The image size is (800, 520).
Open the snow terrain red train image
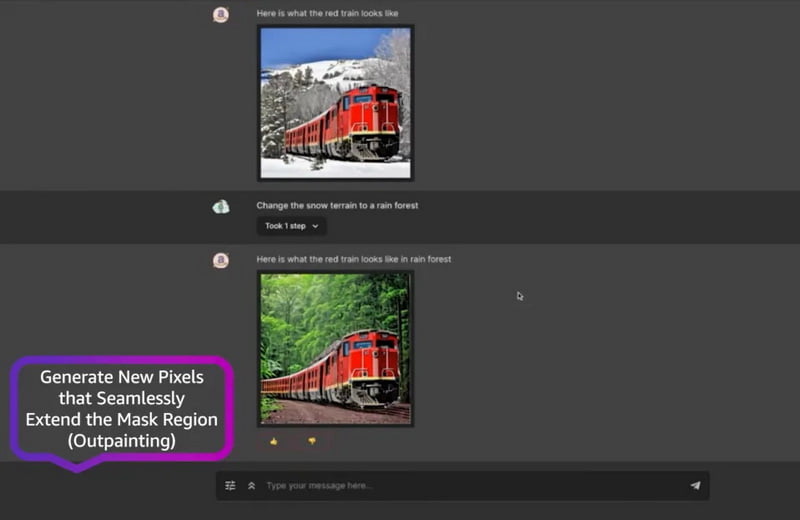click(x=335, y=103)
